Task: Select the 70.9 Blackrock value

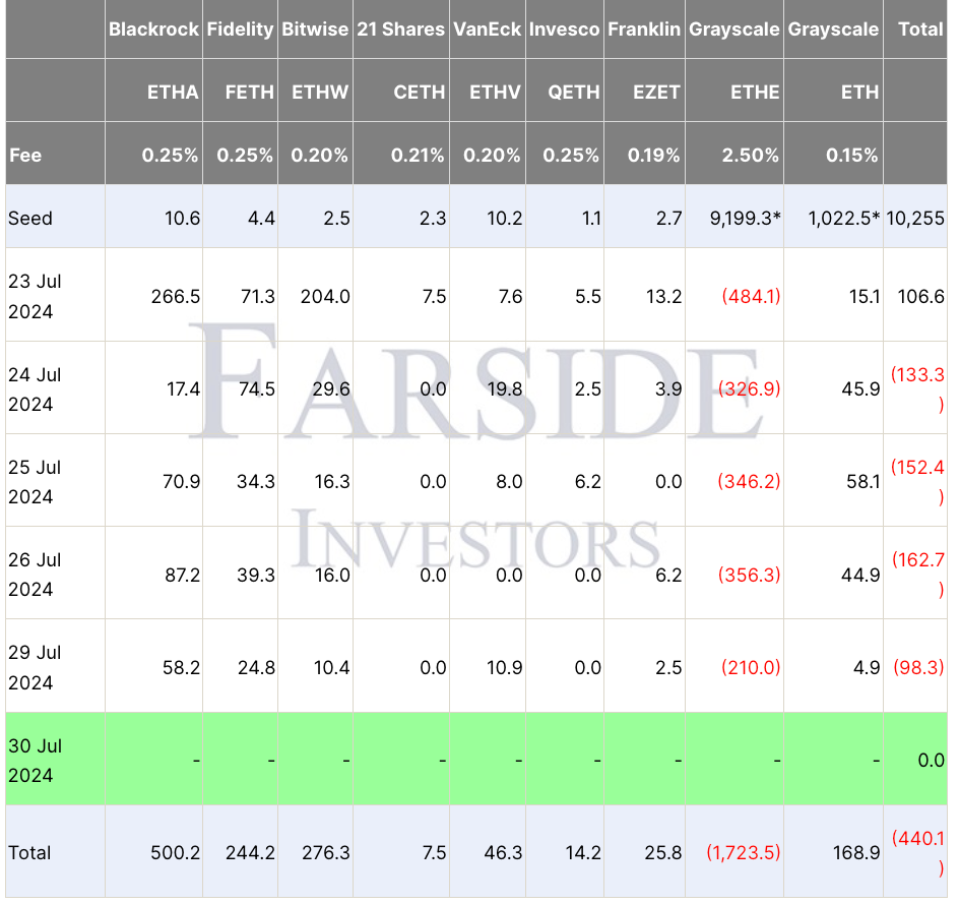Action: coord(181,481)
